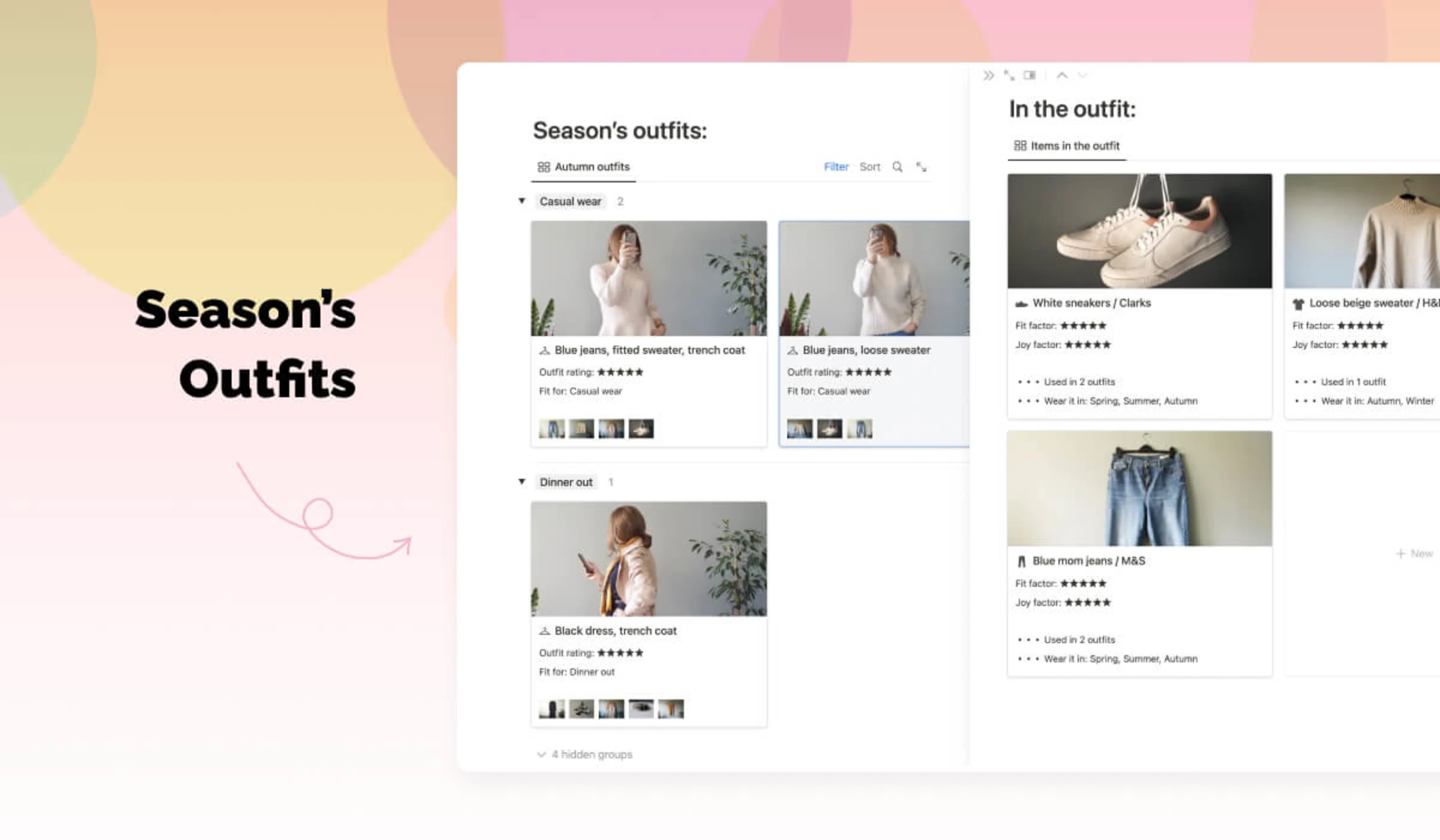Adjust the Fit factor star rating for Blue mom jeans

coord(1083,583)
